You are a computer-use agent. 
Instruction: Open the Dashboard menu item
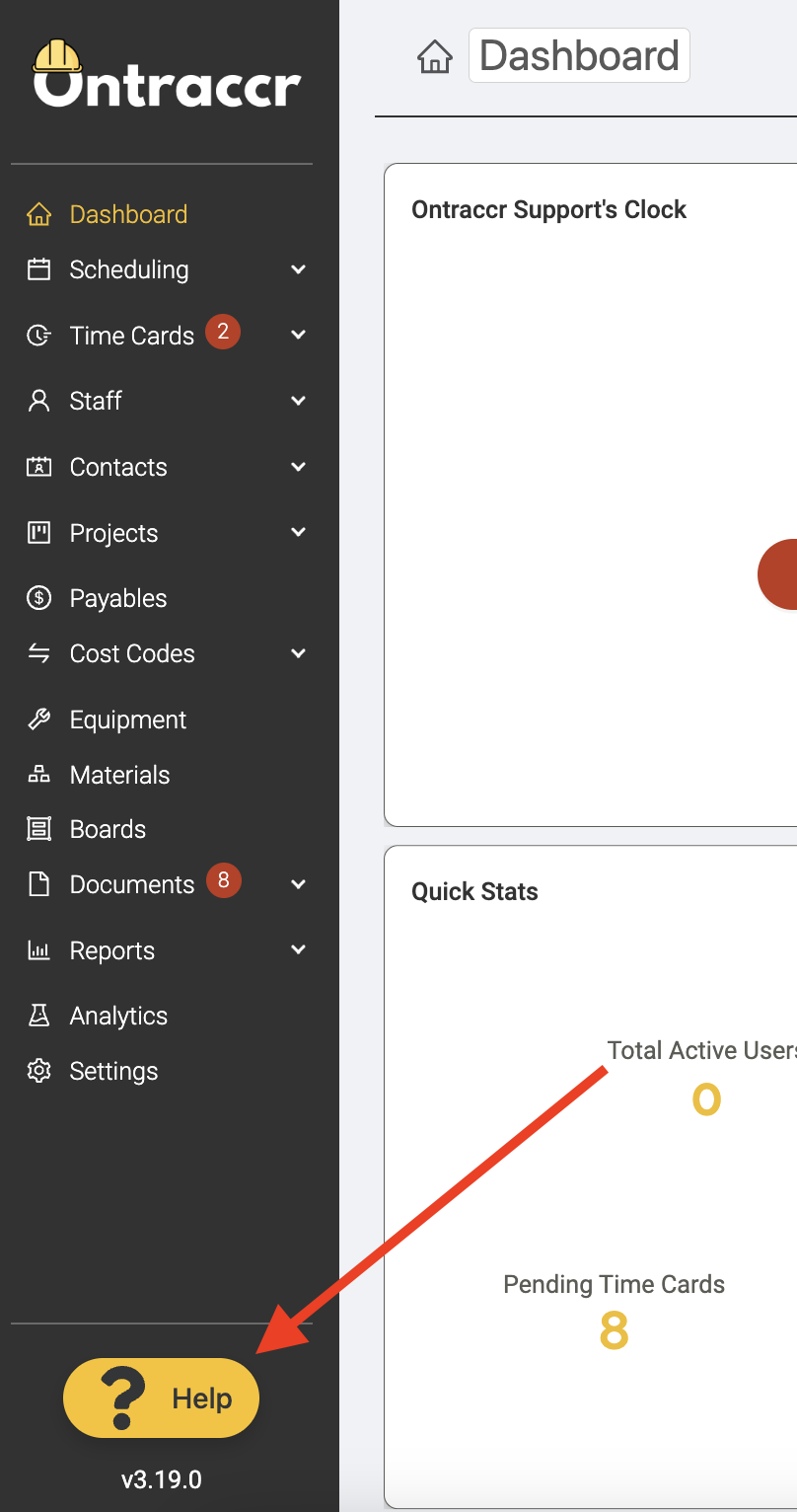coord(128,214)
